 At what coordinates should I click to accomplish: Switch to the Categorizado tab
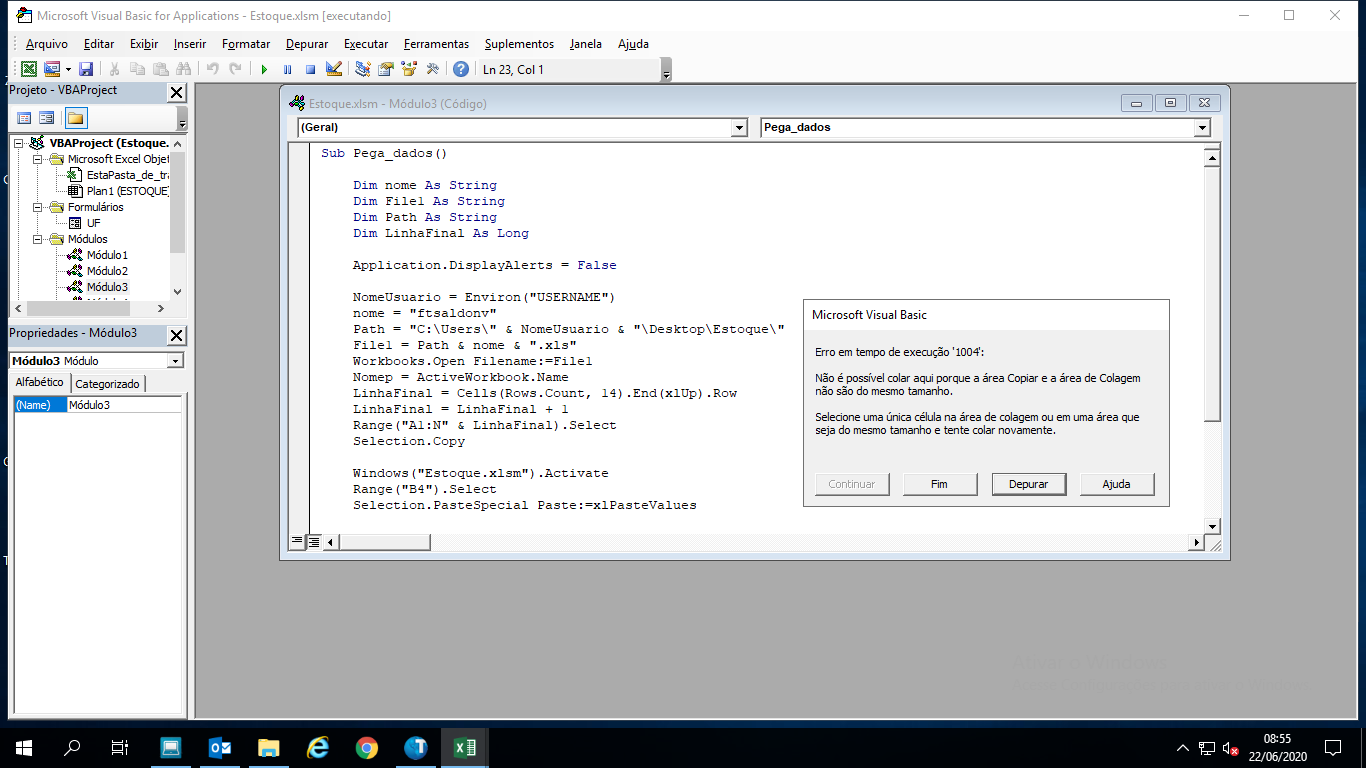point(108,384)
